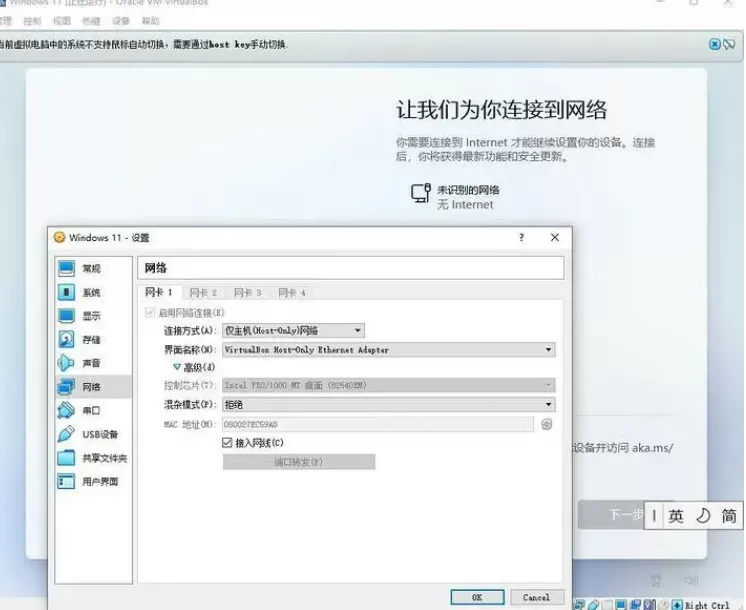Select the 存储 (Storage) disk icon
Image resolution: width=746 pixels, height=610 pixels.
(66, 339)
